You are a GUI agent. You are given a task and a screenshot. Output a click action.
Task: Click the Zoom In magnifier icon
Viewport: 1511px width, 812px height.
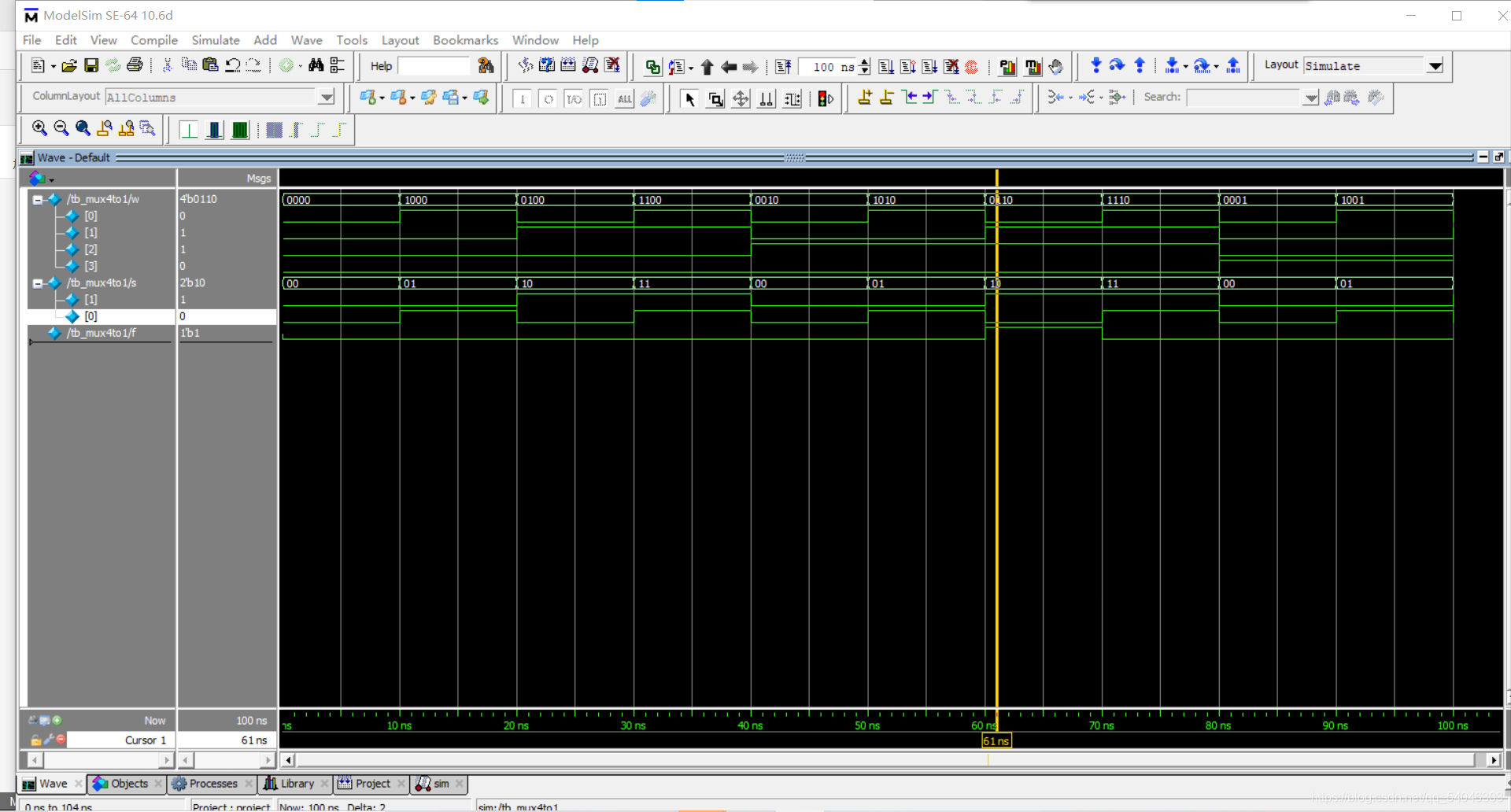(39, 128)
